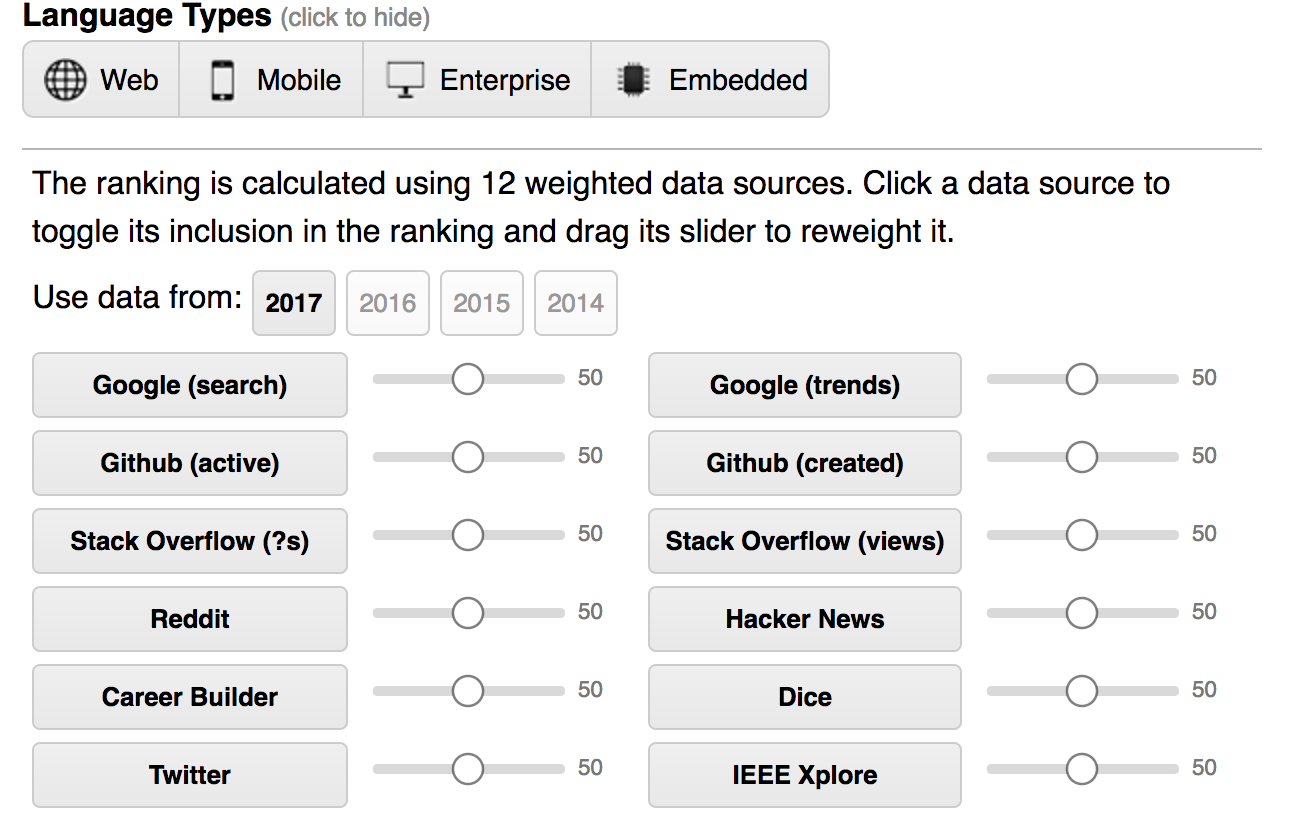The image size is (1310, 820).
Task: Toggle the IEEE Xplore data source
Action: (x=804, y=775)
